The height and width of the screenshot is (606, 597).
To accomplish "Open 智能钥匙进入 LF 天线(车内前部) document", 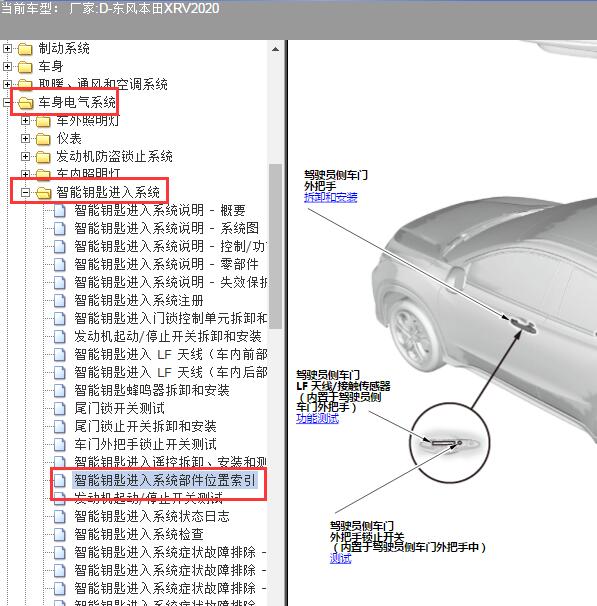I will coord(170,354).
